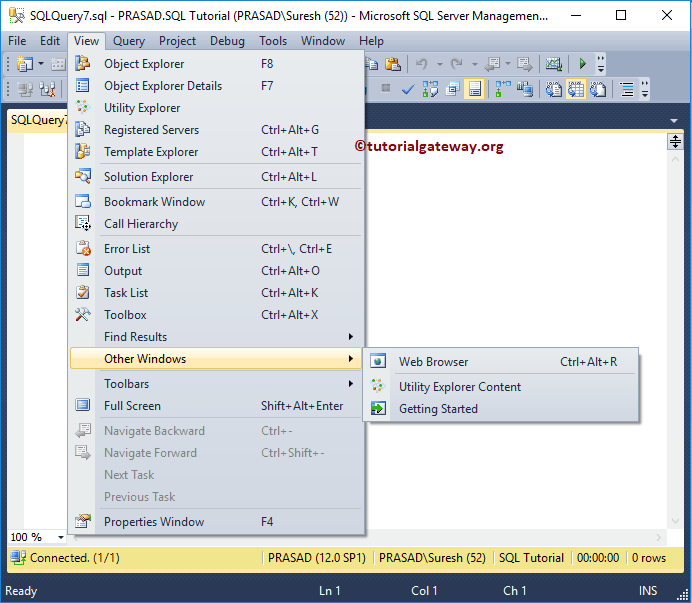Toggle Display Estimated Execution Plan icon
Image resolution: width=692 pixels, height=603 pixels.
430,89
